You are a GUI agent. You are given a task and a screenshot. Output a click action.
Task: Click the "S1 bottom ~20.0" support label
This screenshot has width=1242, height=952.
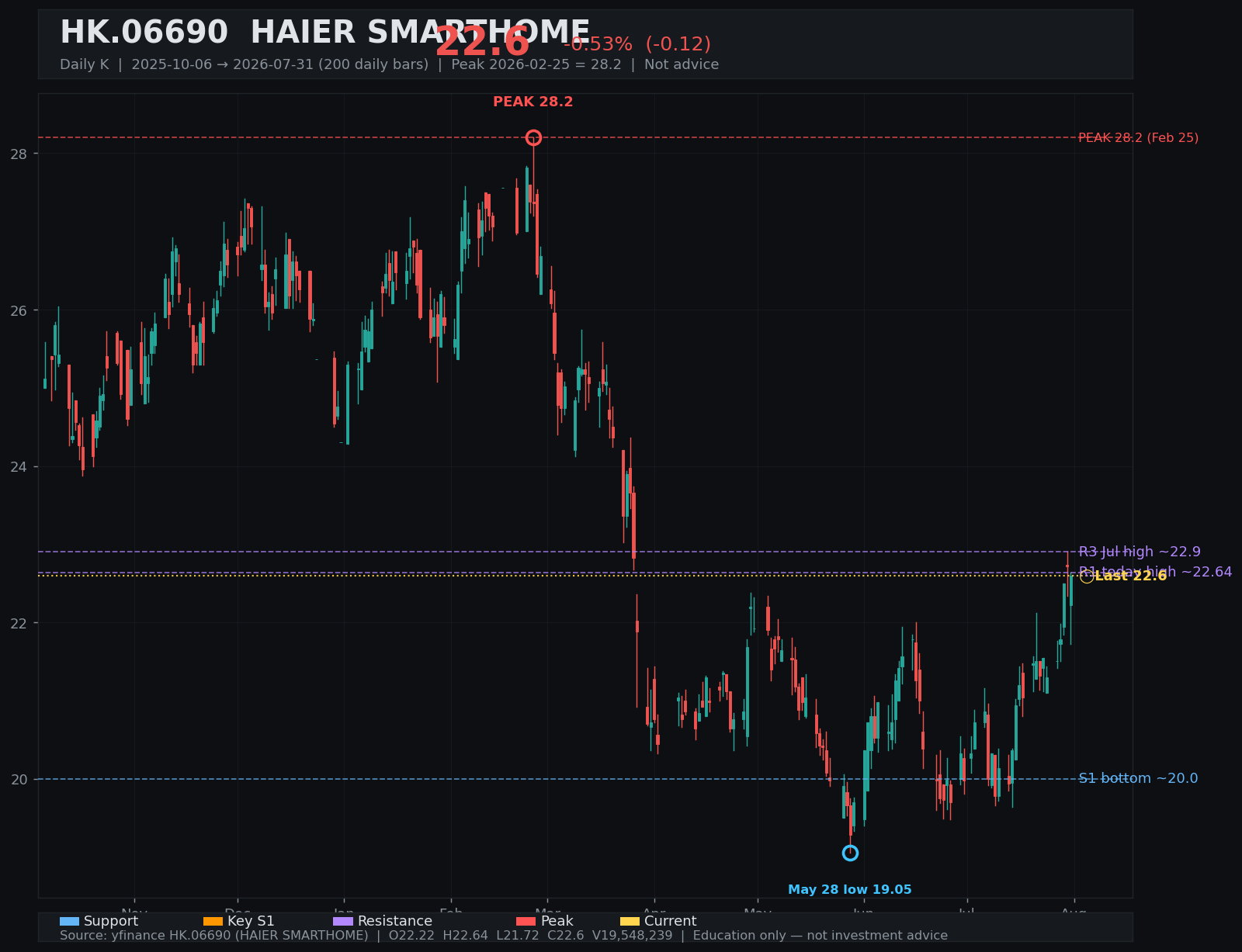1138,778
